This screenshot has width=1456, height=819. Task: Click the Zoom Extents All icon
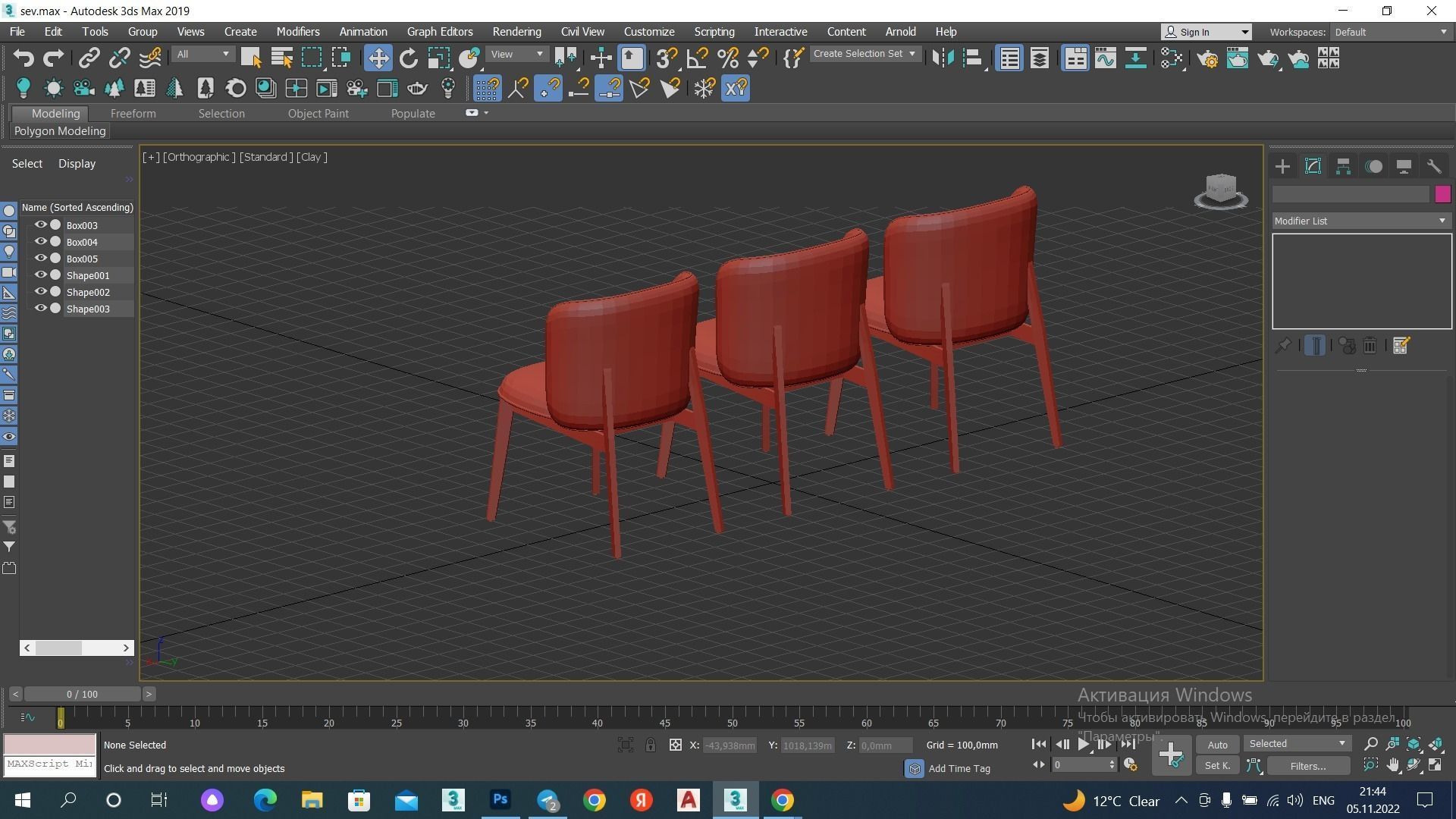coord(1436,744)
